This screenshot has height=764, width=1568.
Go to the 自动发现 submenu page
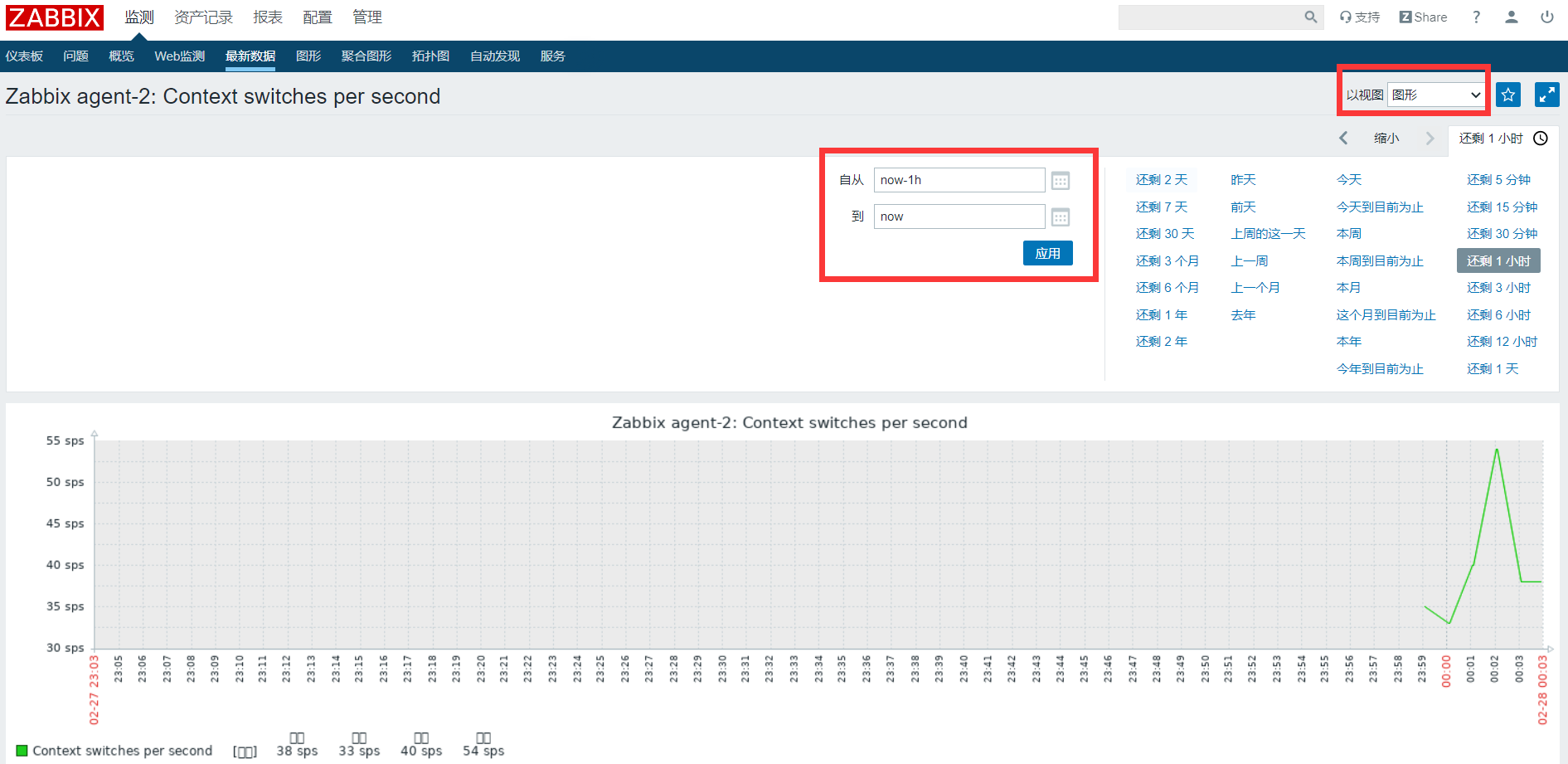click(x=495, y=56)
